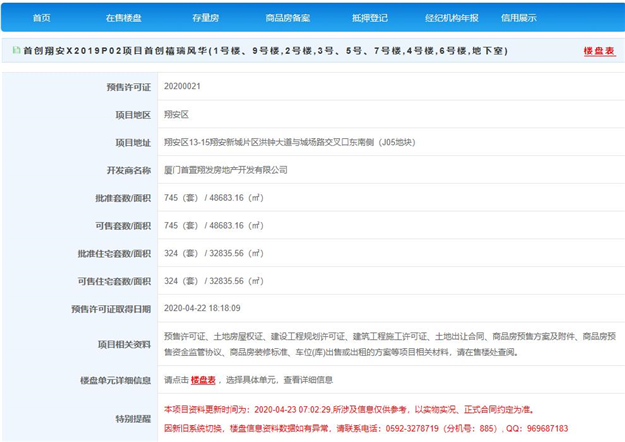Select the date 2020-04-22 18:18:09

(x=202, y=308)
